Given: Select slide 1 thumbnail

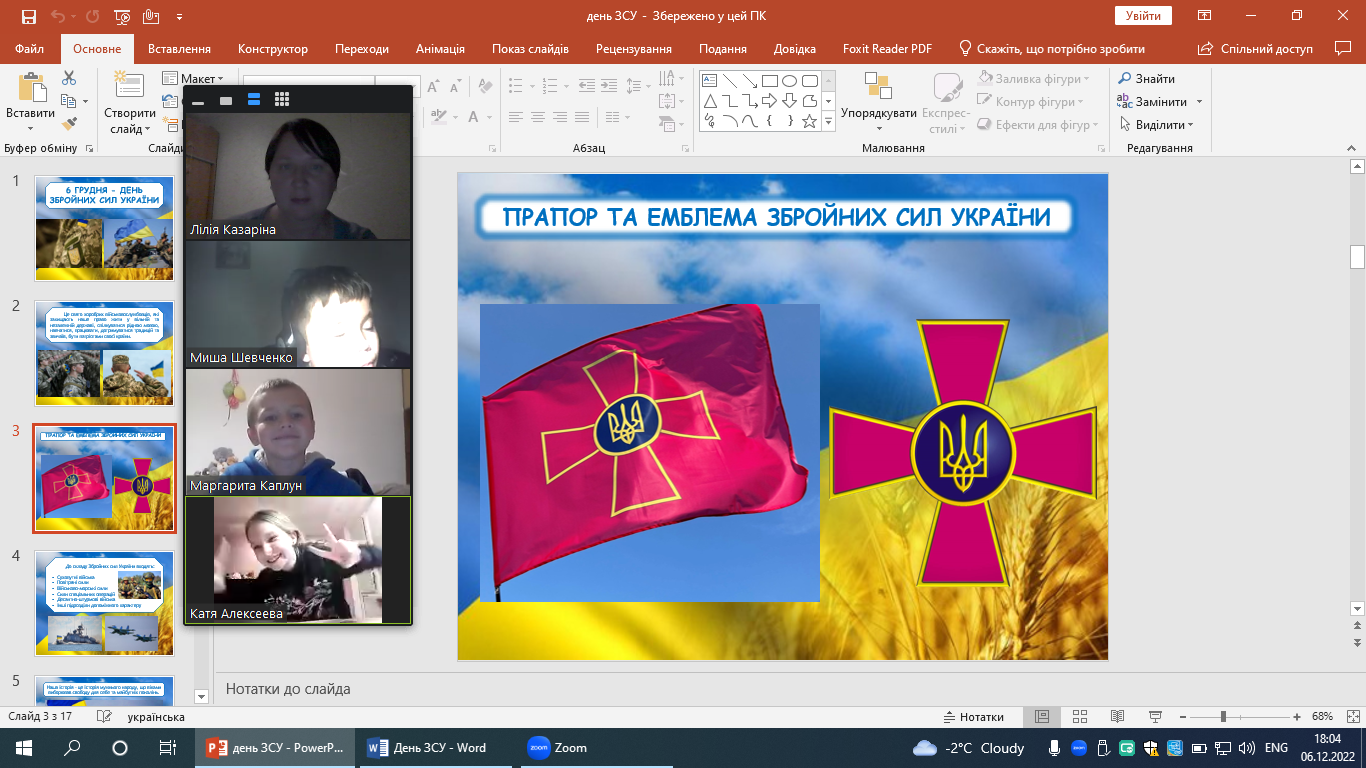Looking at the screenshot, I should (105, 228).
